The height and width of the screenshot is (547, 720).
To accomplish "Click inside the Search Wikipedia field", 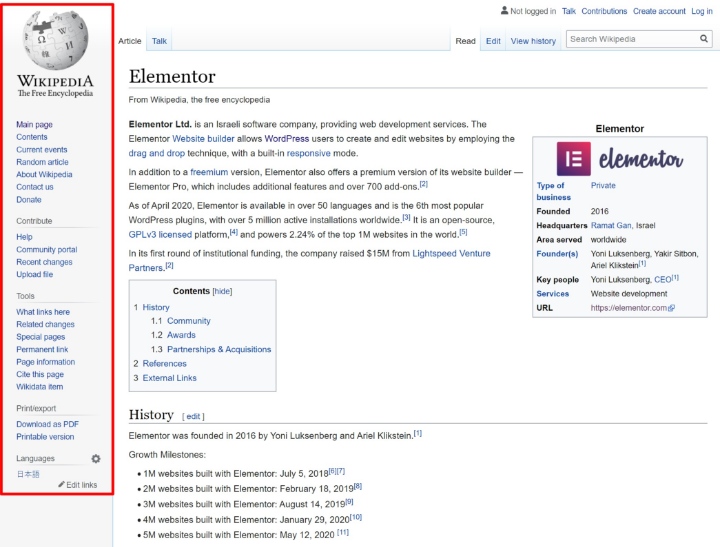I will pos(630,40).
